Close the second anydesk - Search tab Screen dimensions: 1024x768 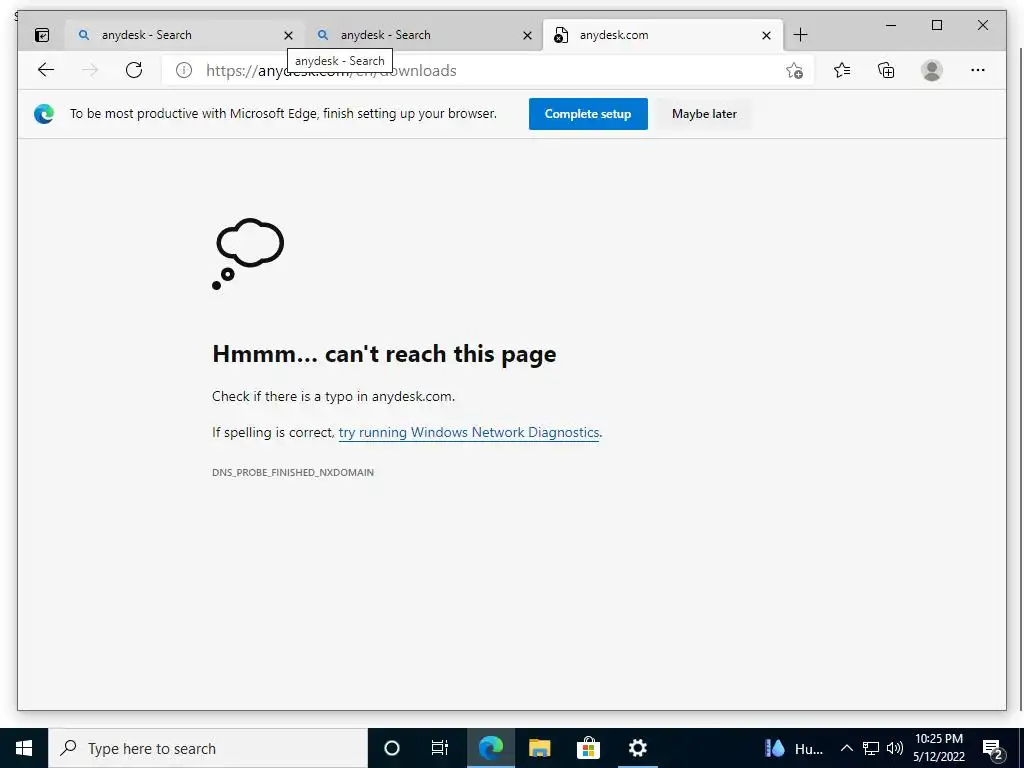coord(527,35)
